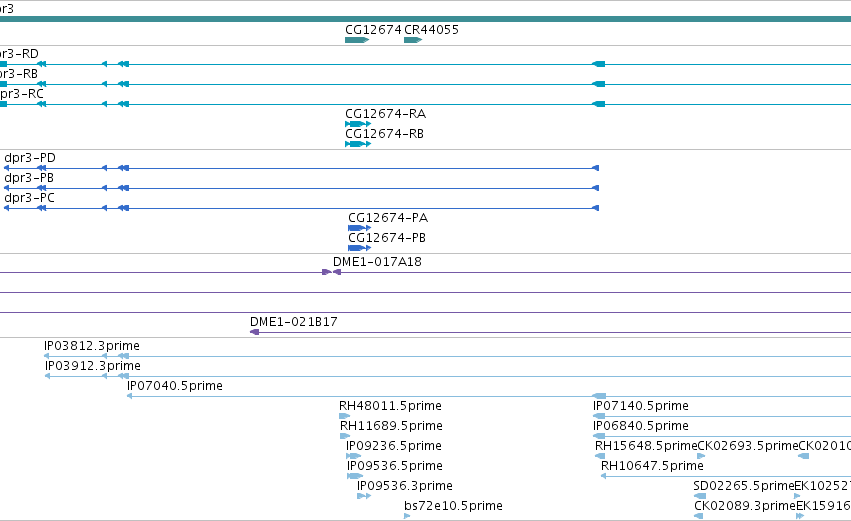Select the DME1-017A18 purple arrow marker
851x521 pixels.
pyautogui.click(x=332, y=272)
